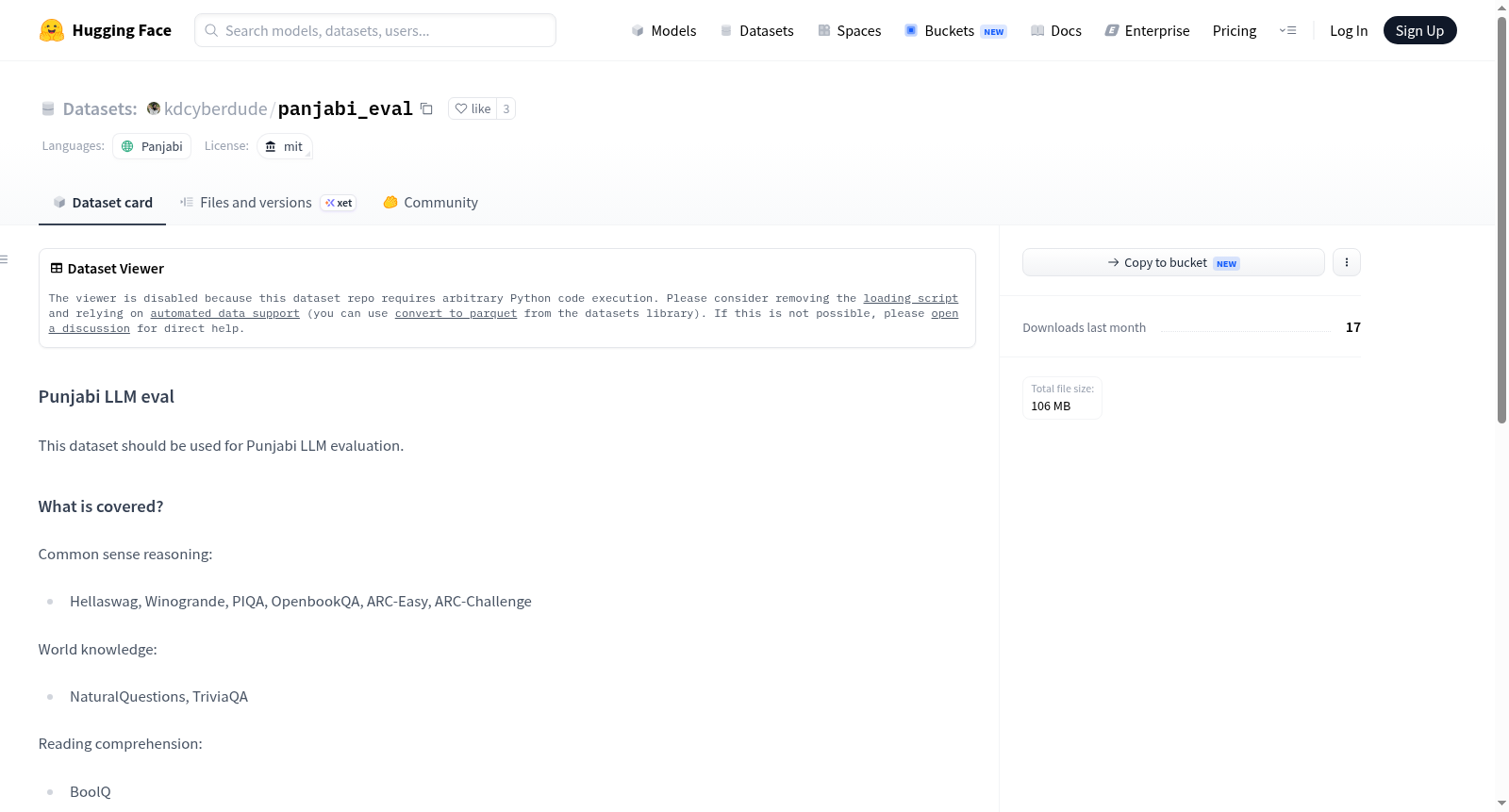
Task: Like this dataset
Action: tap(473, 108)
